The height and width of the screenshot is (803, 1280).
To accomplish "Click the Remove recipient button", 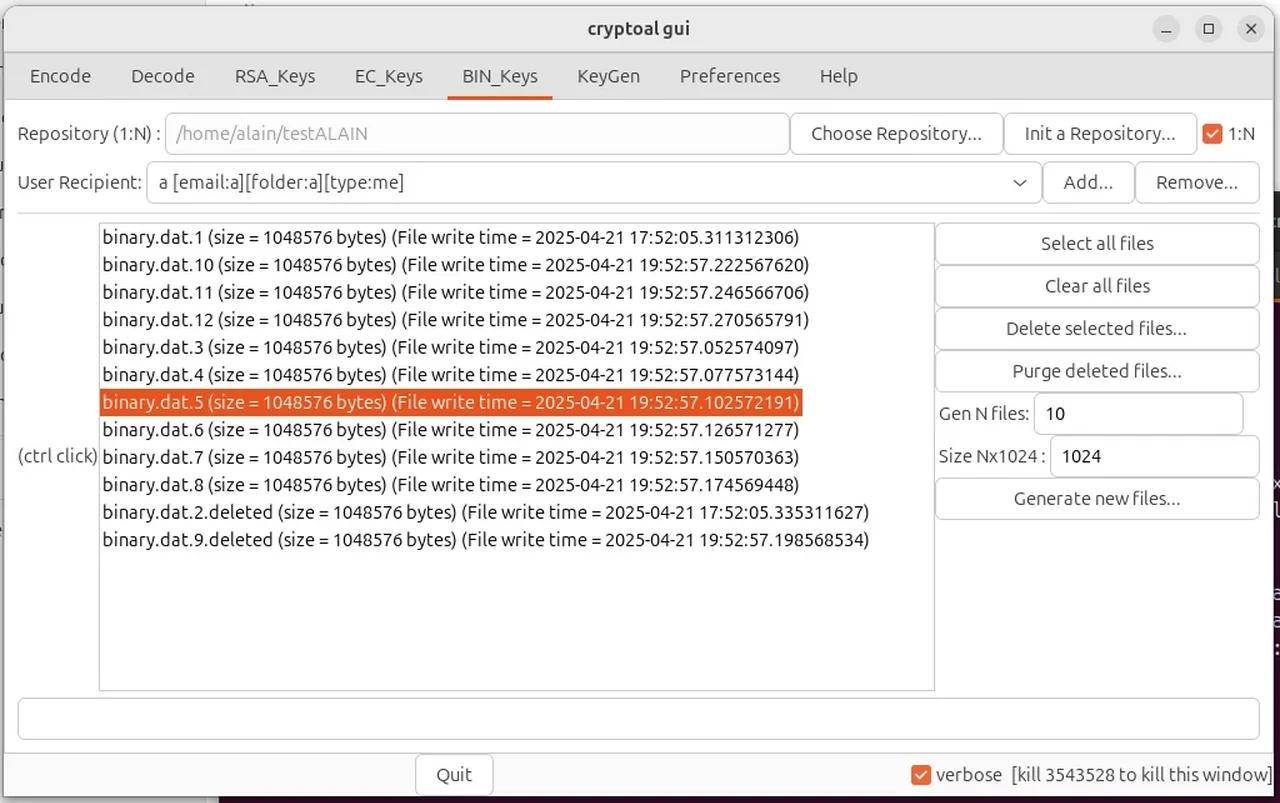I will 1197,182.
